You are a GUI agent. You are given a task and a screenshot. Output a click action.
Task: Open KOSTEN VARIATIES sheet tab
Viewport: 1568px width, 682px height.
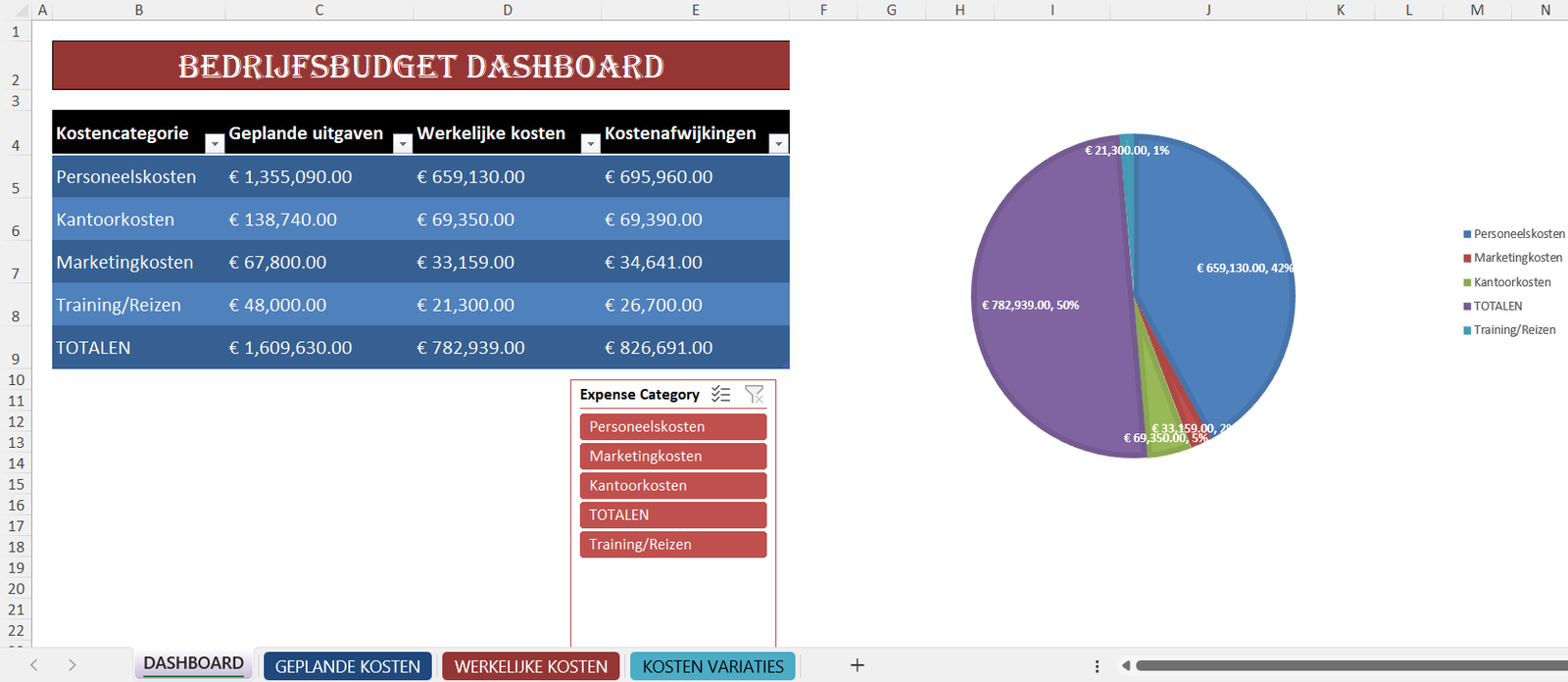coord(712,666)
